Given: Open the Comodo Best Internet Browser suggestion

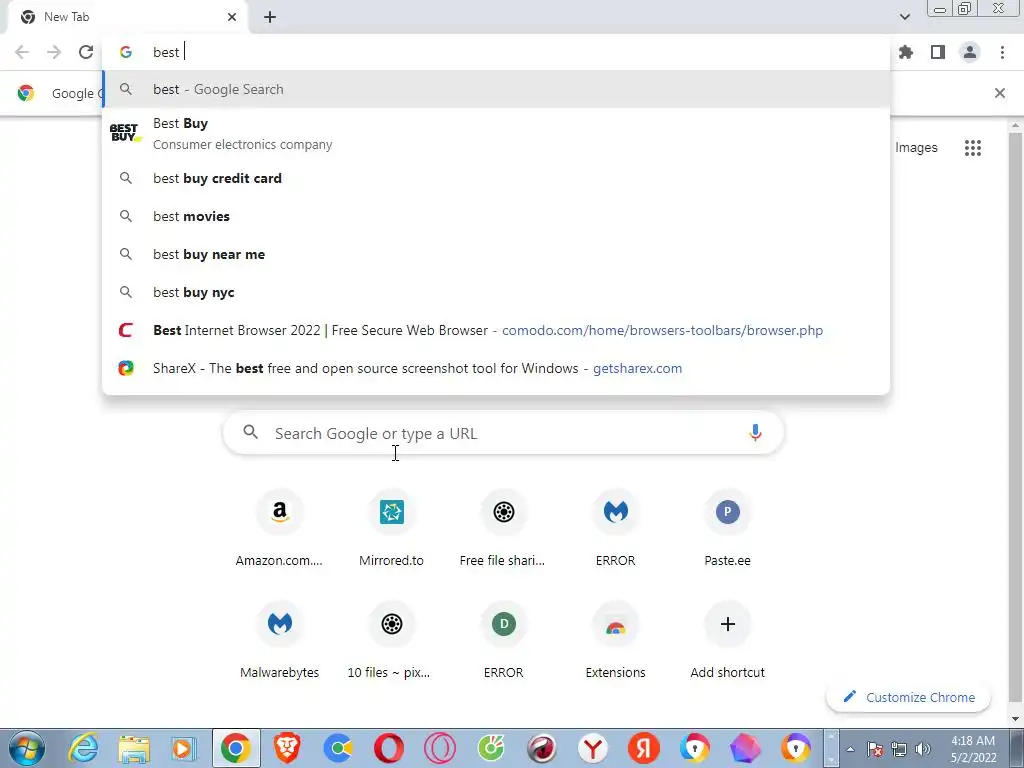Looking at the screenshot, I should [496, 330].
